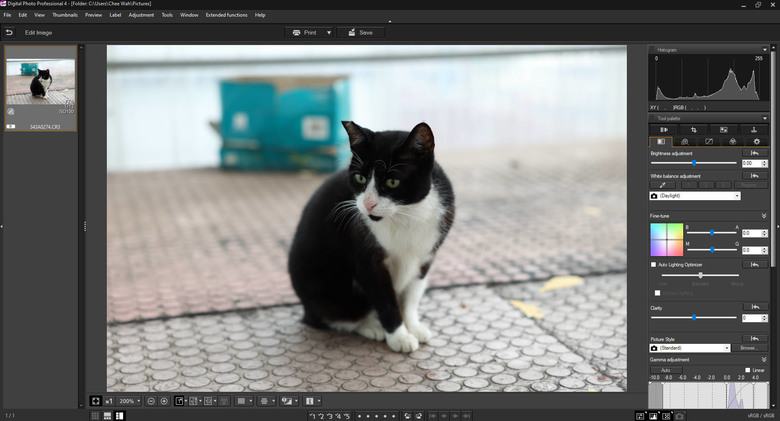Select the single-image preview layout icon

coord(179,401)
